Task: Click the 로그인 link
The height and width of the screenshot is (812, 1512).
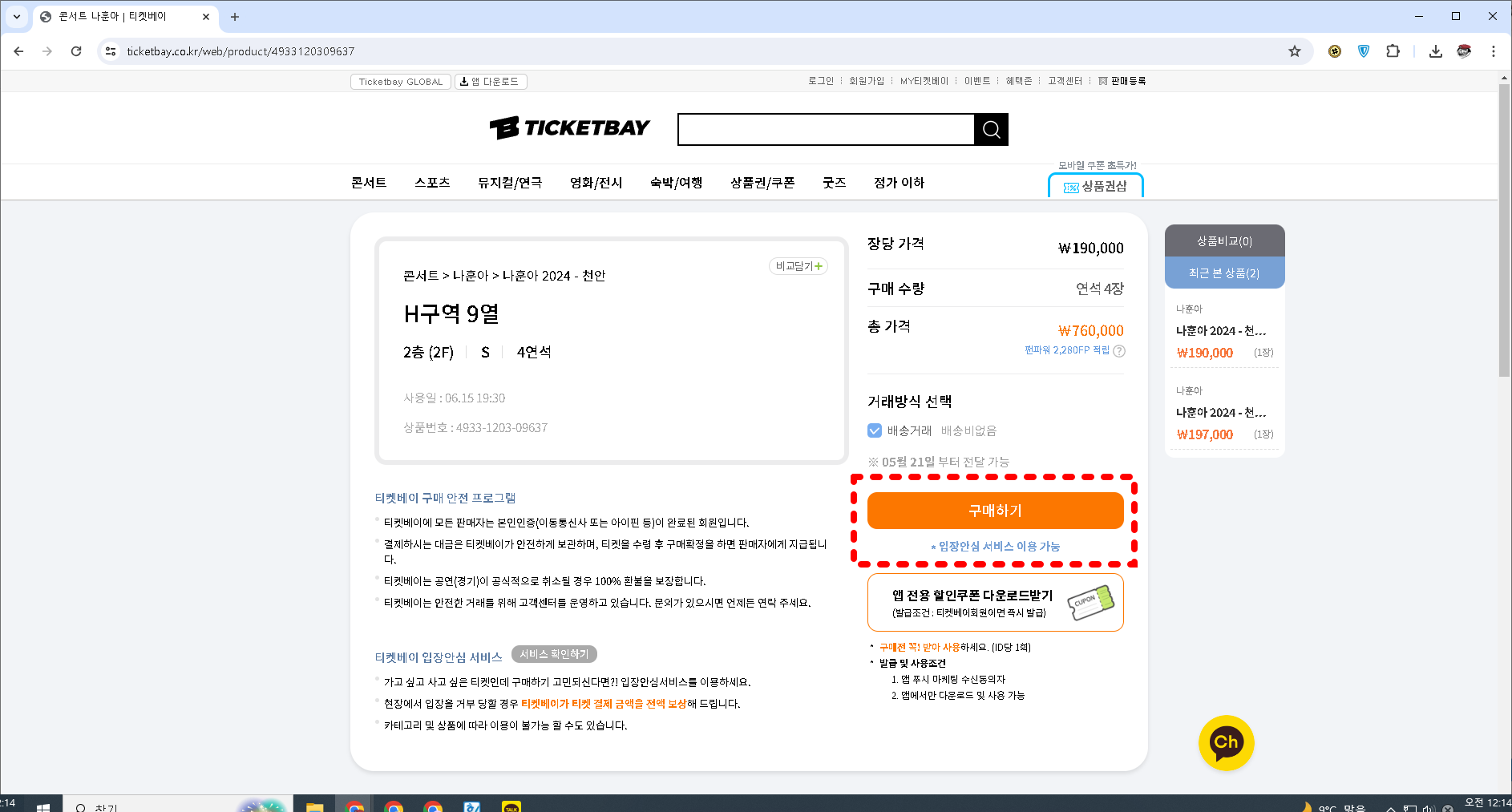Action: point(820,80)
